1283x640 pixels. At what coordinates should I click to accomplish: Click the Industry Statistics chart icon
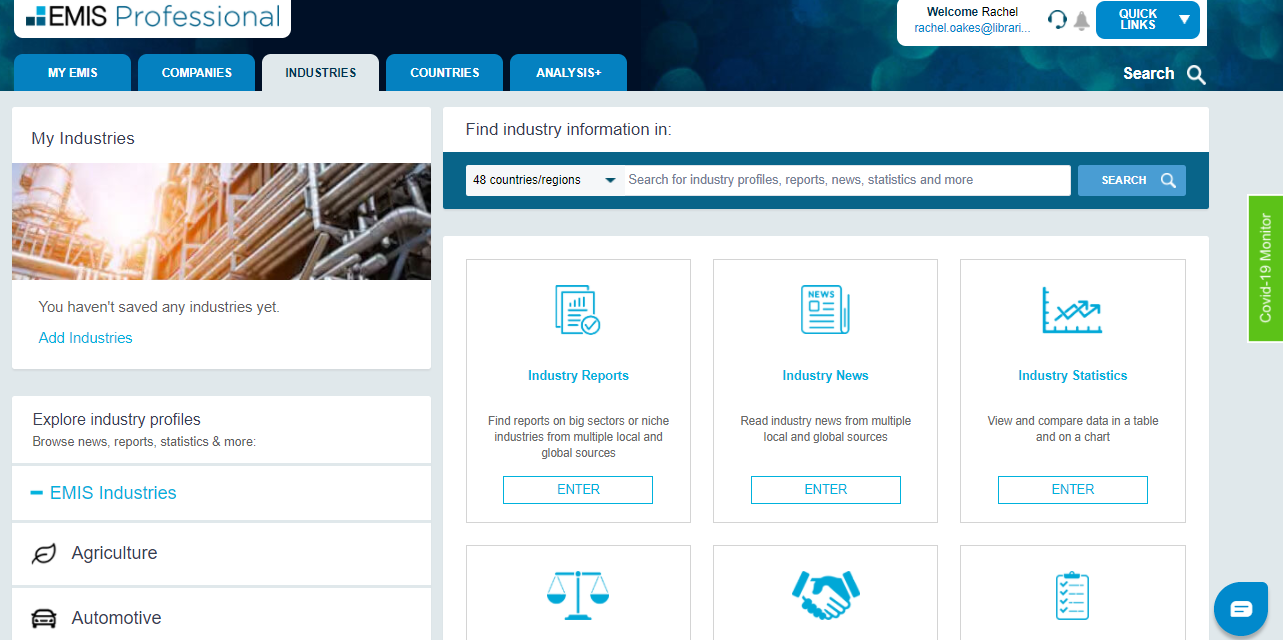[x=1072, y=310]
